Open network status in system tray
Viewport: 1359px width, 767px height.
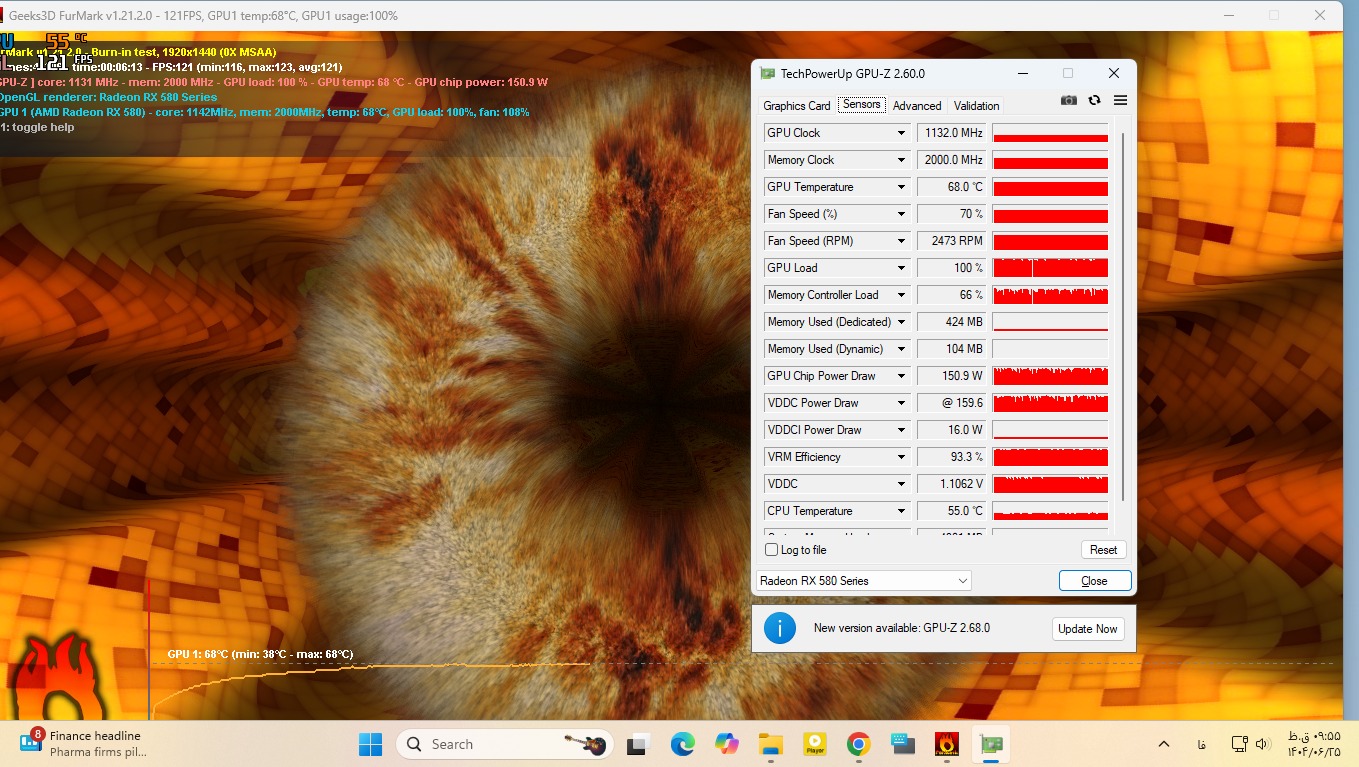click(x=1240, y=745)
